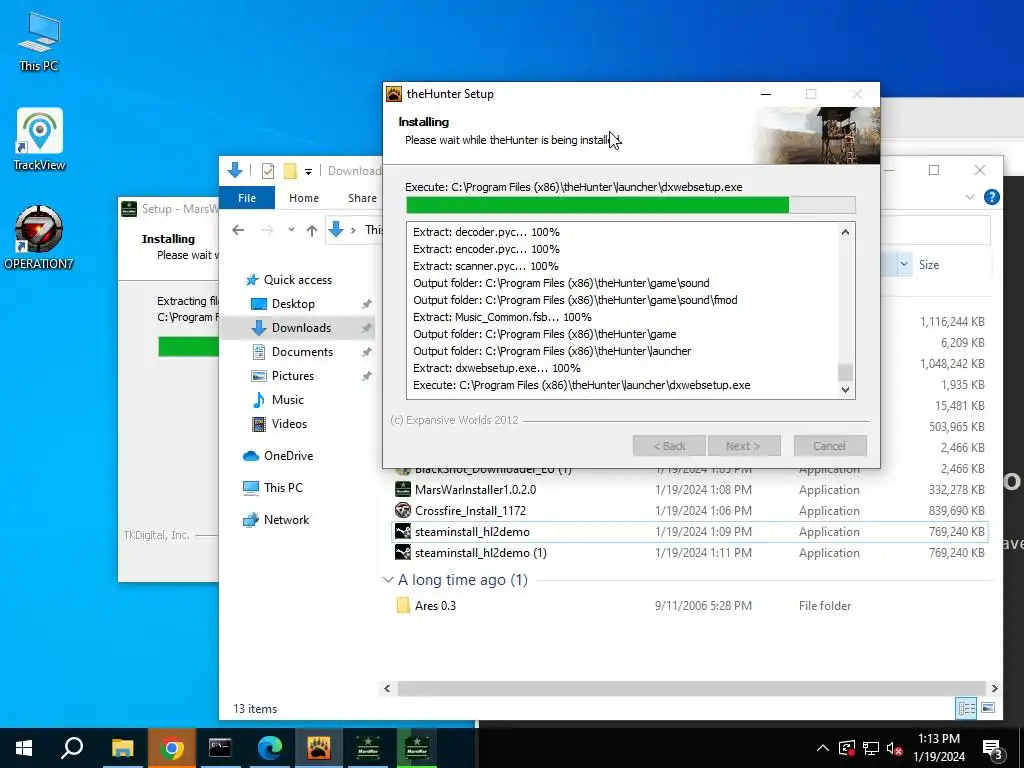The height and width of the screenshot is (768, 1024).
Task: Click the Windows Start button
Action: click(x=24, y=748)
